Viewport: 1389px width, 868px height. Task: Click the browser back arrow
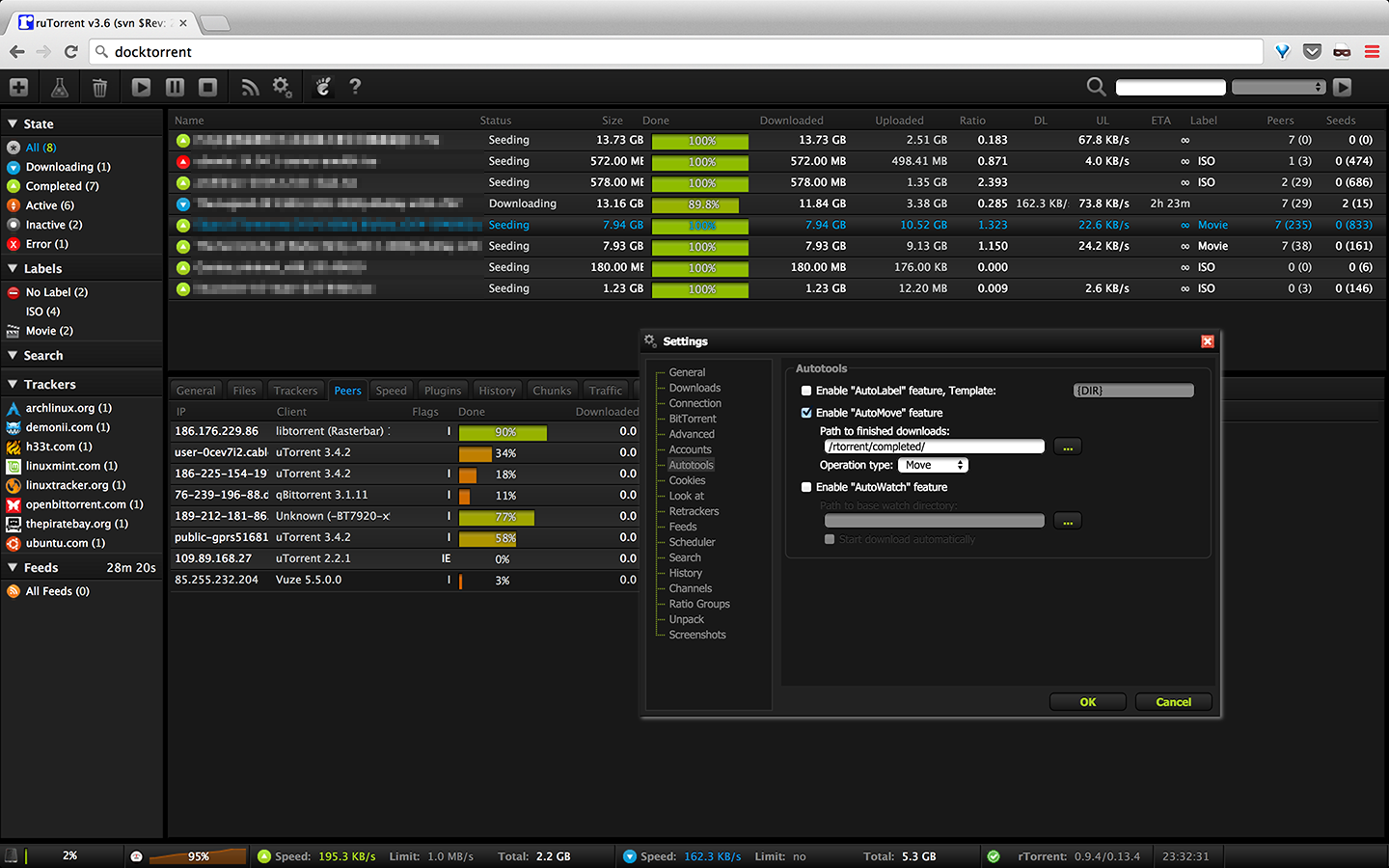(17, 51)
